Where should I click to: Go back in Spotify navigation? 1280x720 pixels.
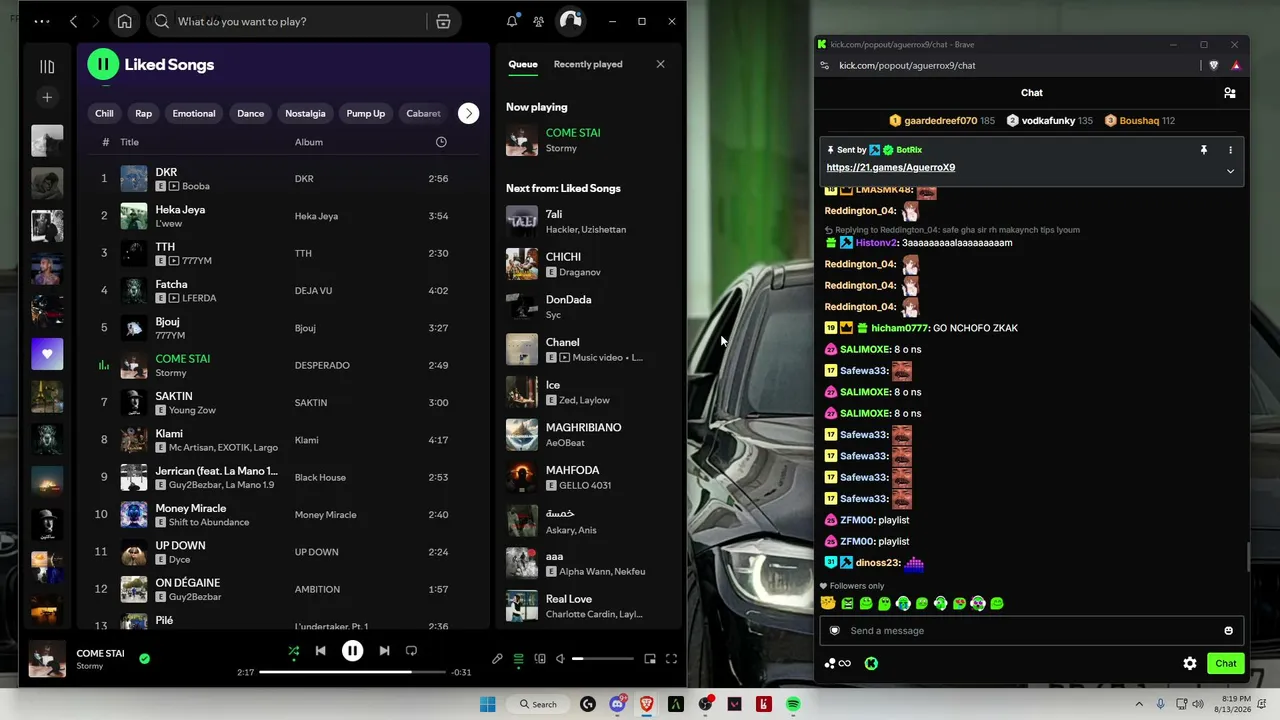(x=73, y=21)
